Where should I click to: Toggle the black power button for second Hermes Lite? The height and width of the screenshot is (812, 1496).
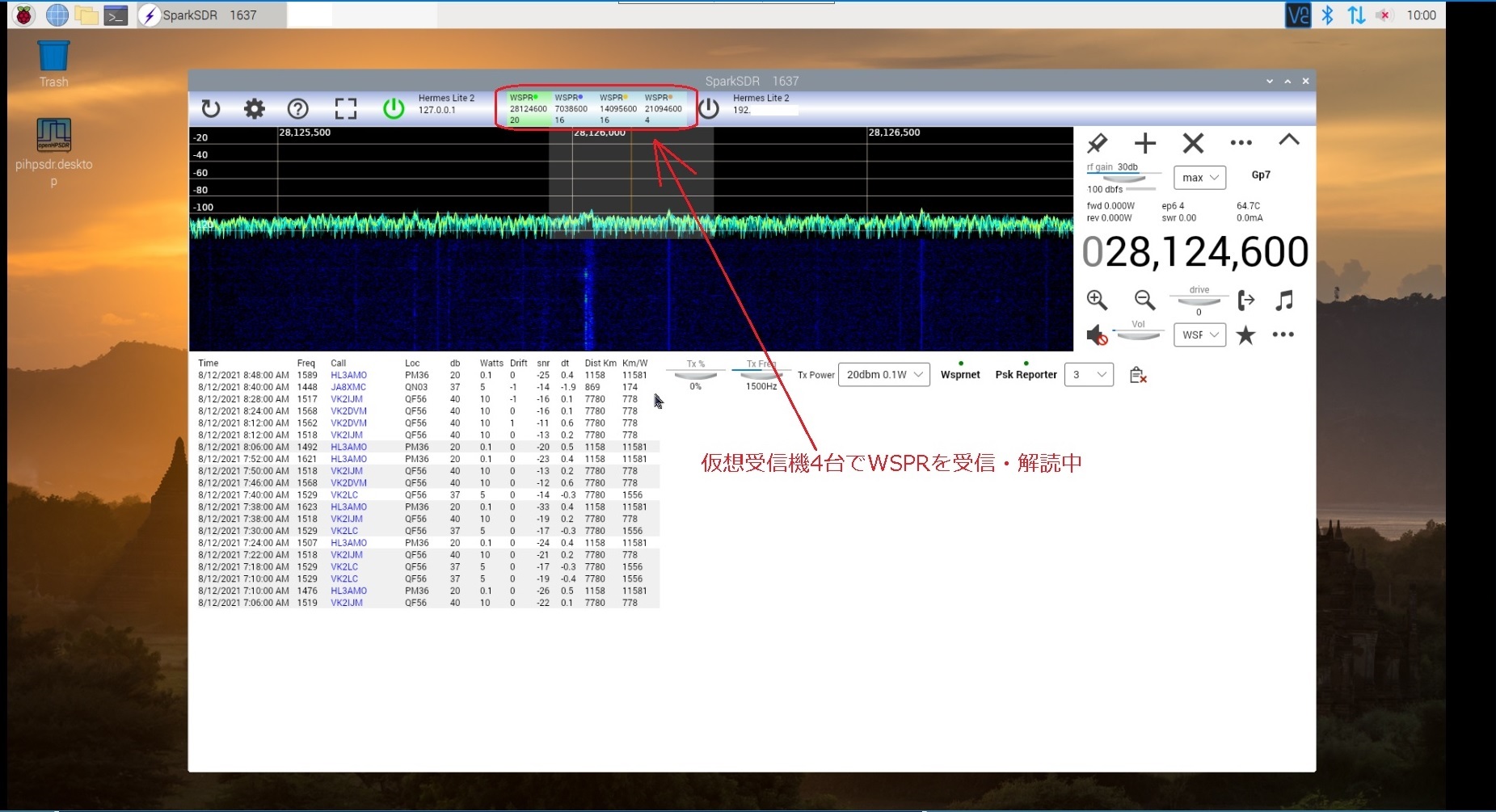tap(709, 109)
